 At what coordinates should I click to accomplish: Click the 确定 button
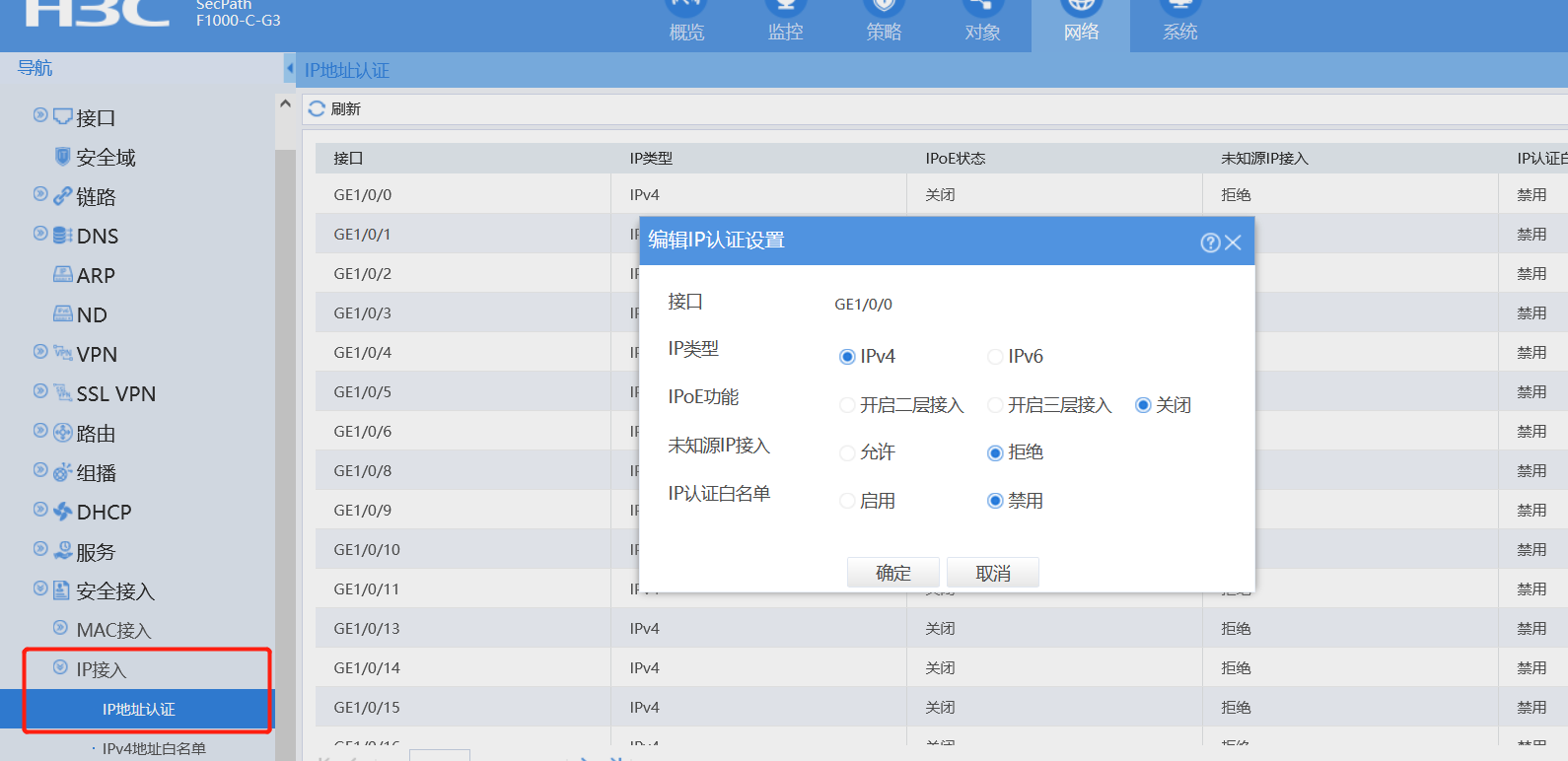pyautogui.click(x=892, y=573)
